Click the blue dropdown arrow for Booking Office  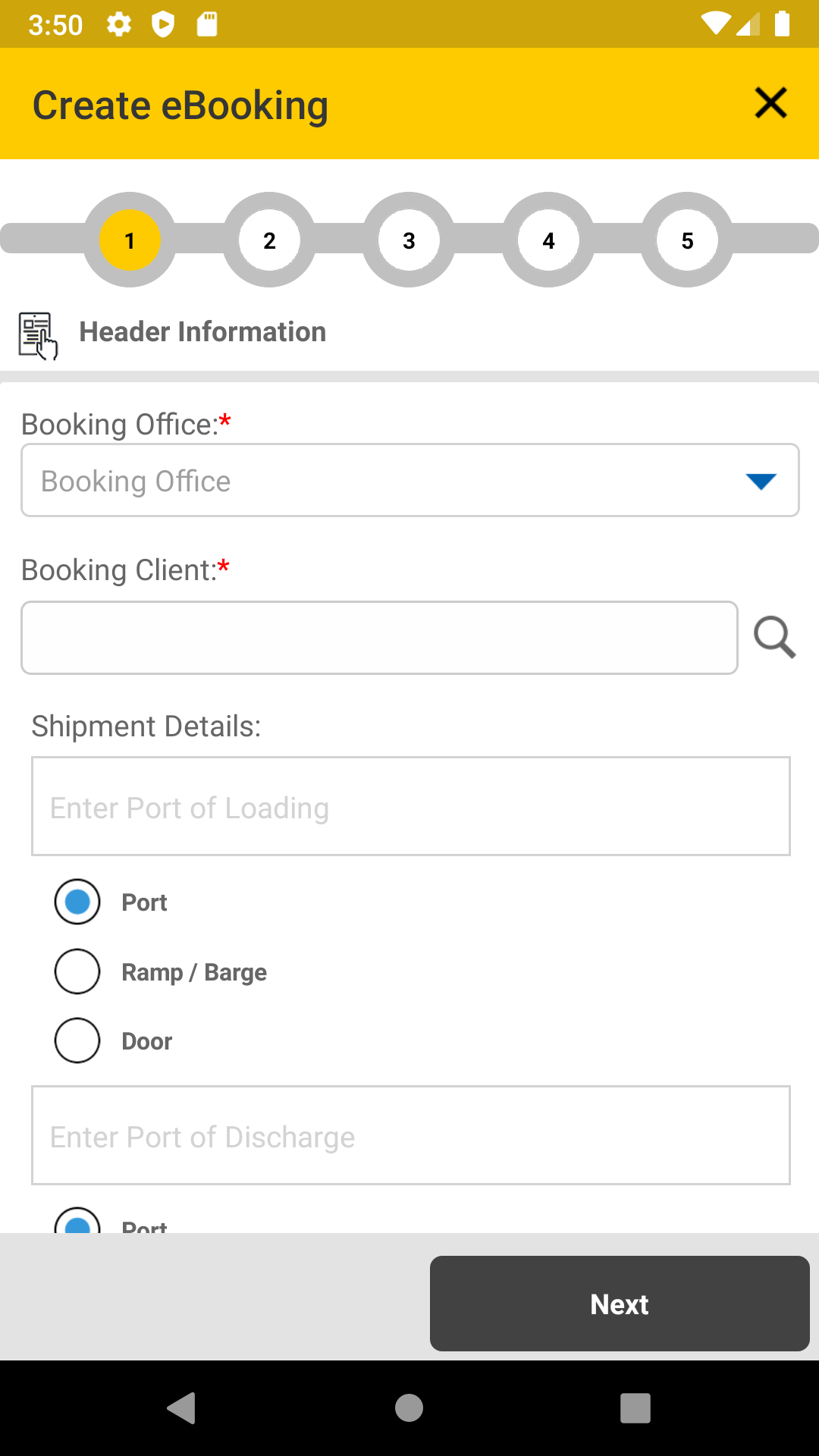[x=761, y=482]
